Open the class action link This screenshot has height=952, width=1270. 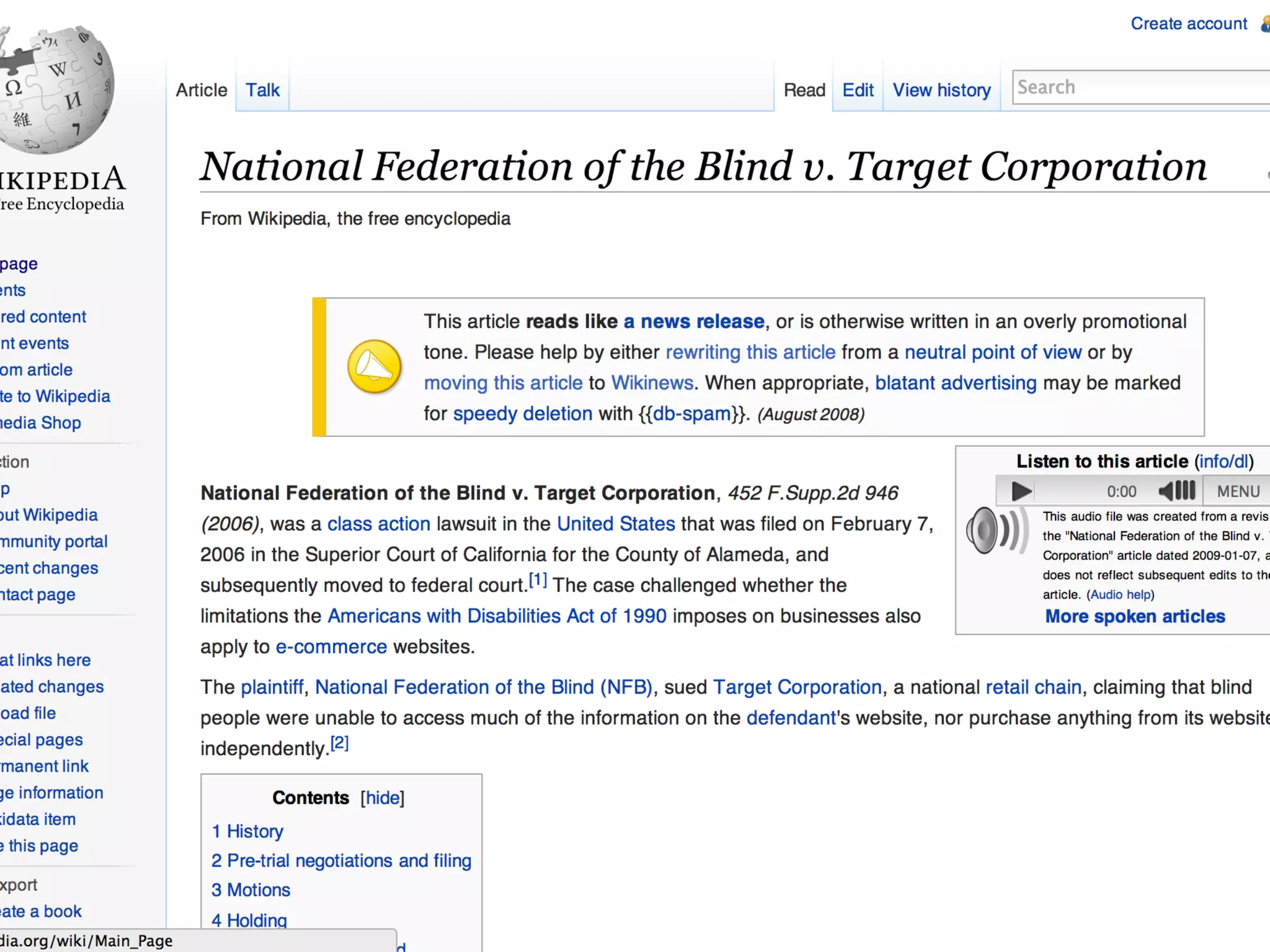378,524
